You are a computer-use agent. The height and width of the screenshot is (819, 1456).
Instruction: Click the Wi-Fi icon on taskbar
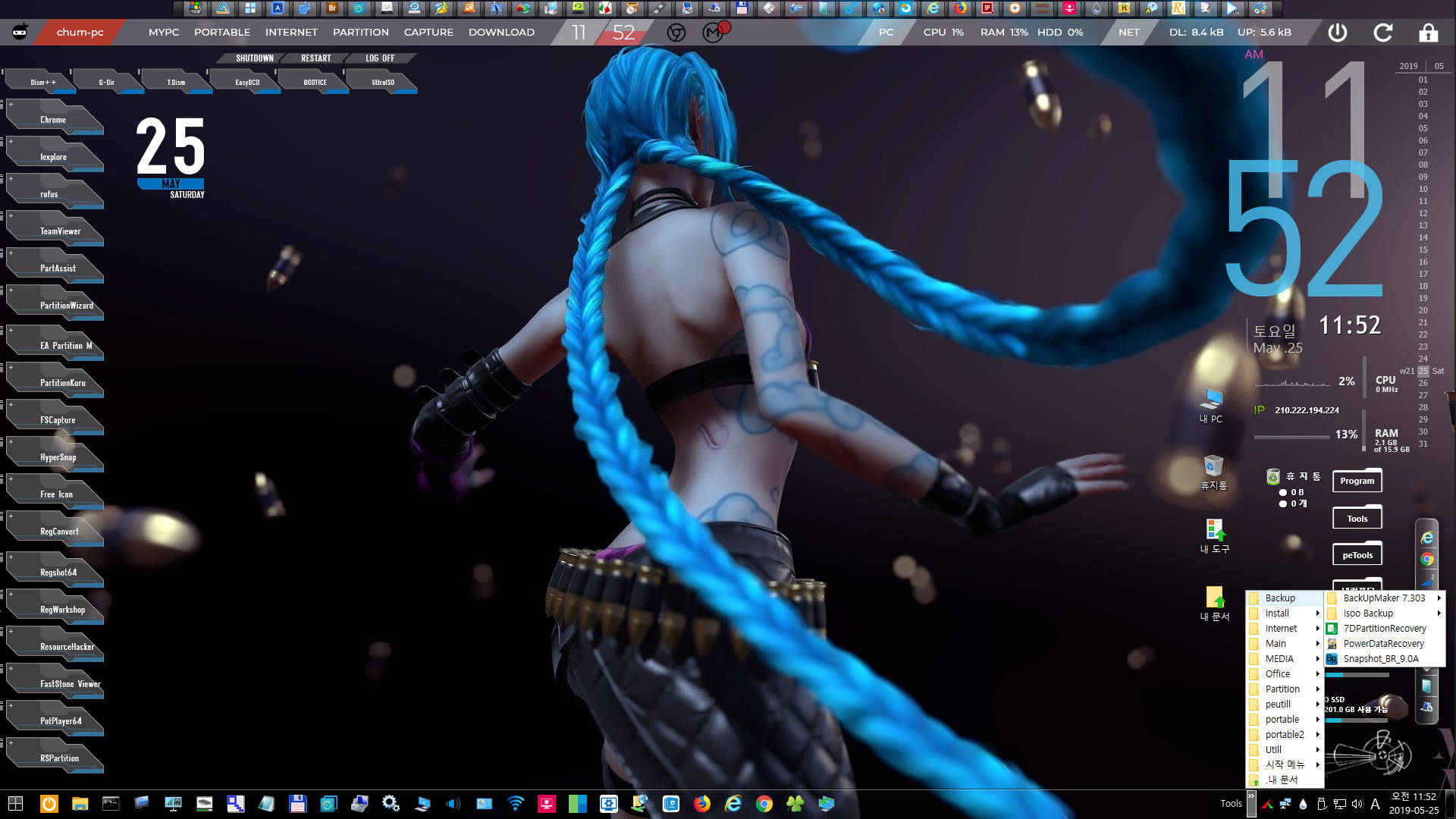click(516, 804)
